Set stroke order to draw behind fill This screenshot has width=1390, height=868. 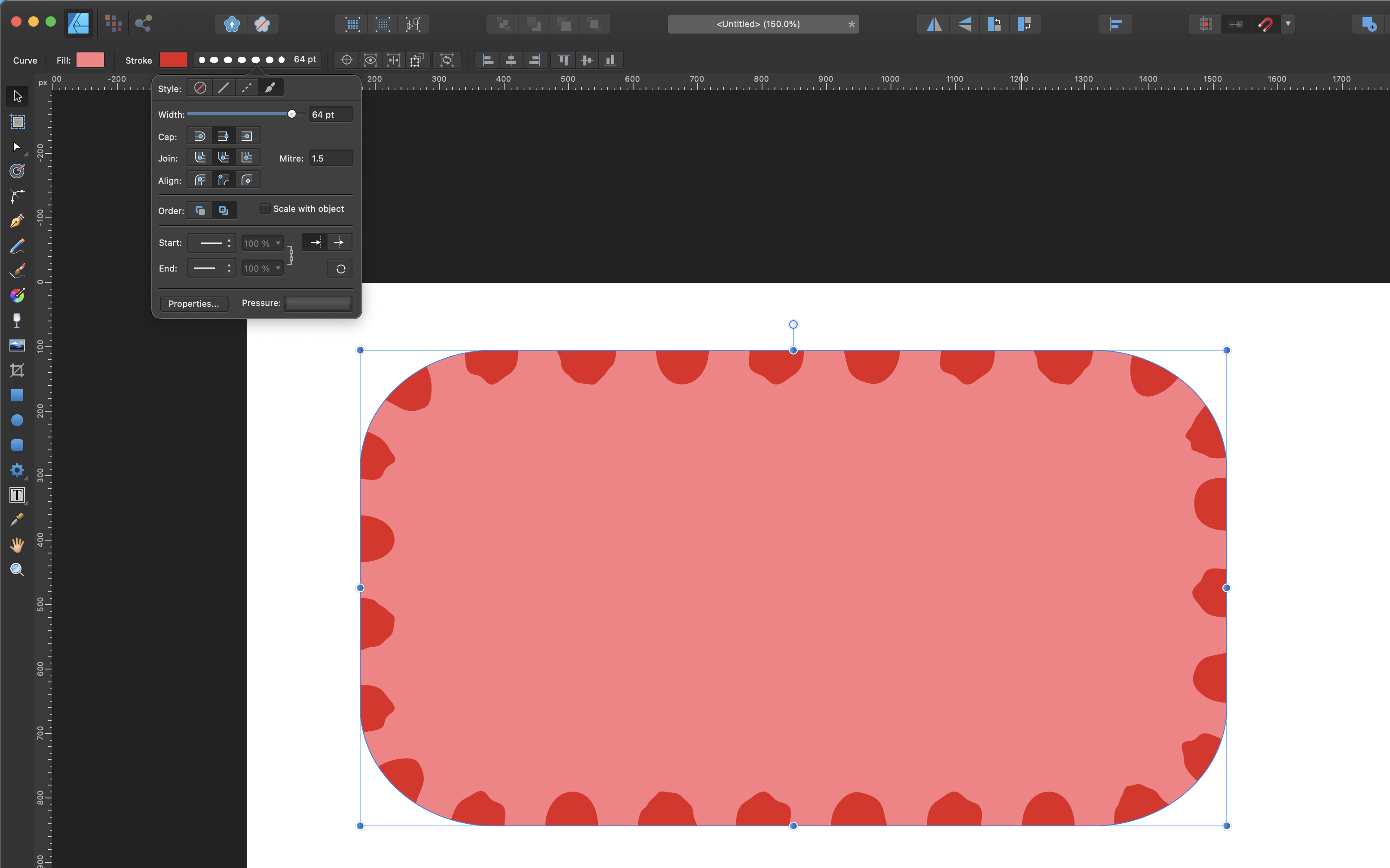coord(200,210)
